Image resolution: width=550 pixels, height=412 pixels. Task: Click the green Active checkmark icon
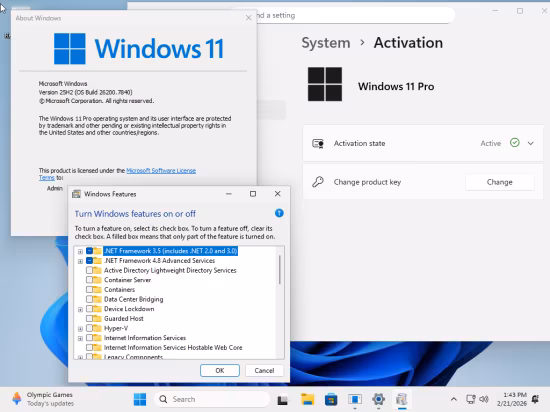click(x=515, y=143)
